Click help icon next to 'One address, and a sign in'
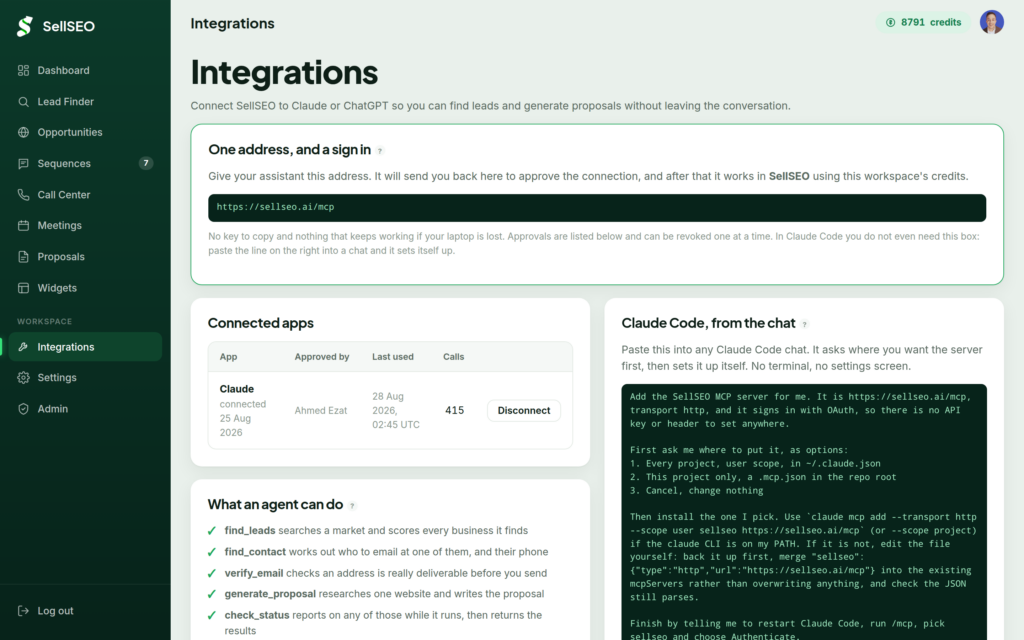This screenshot has width=1024, height=640. pos(380,151)
